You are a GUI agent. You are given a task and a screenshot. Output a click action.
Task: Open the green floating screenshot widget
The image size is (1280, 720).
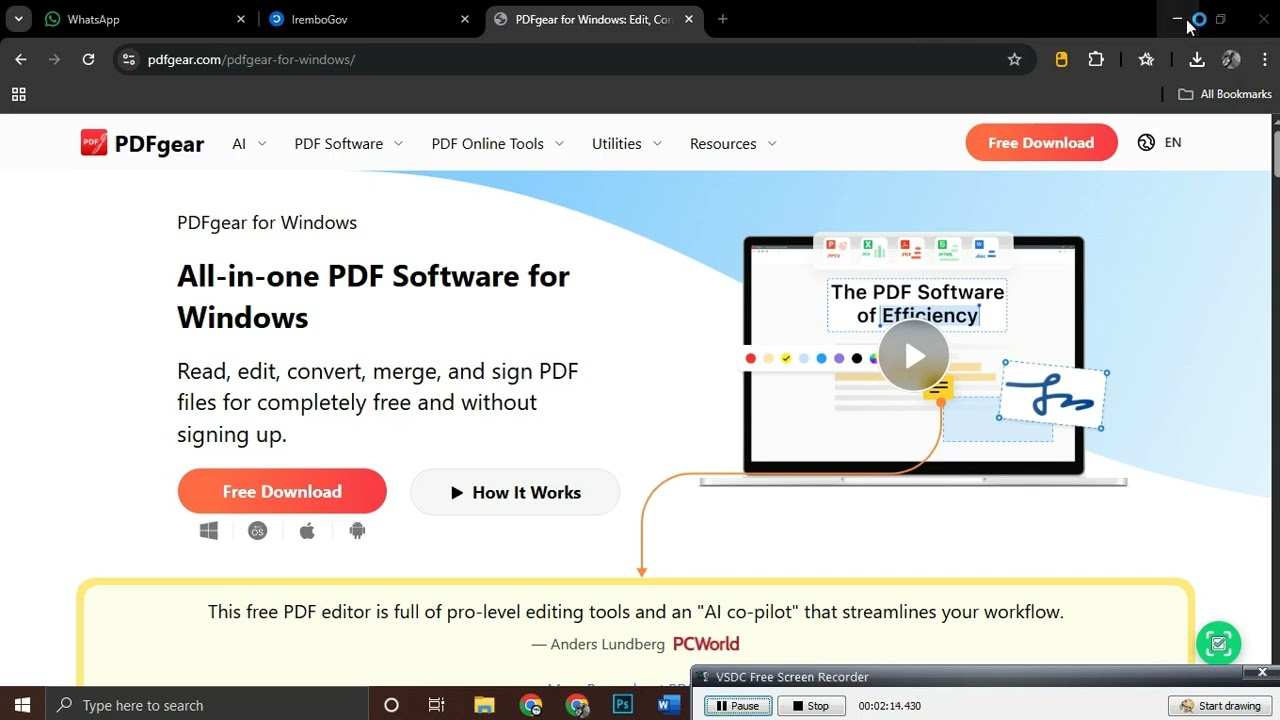click(1218, 644)
